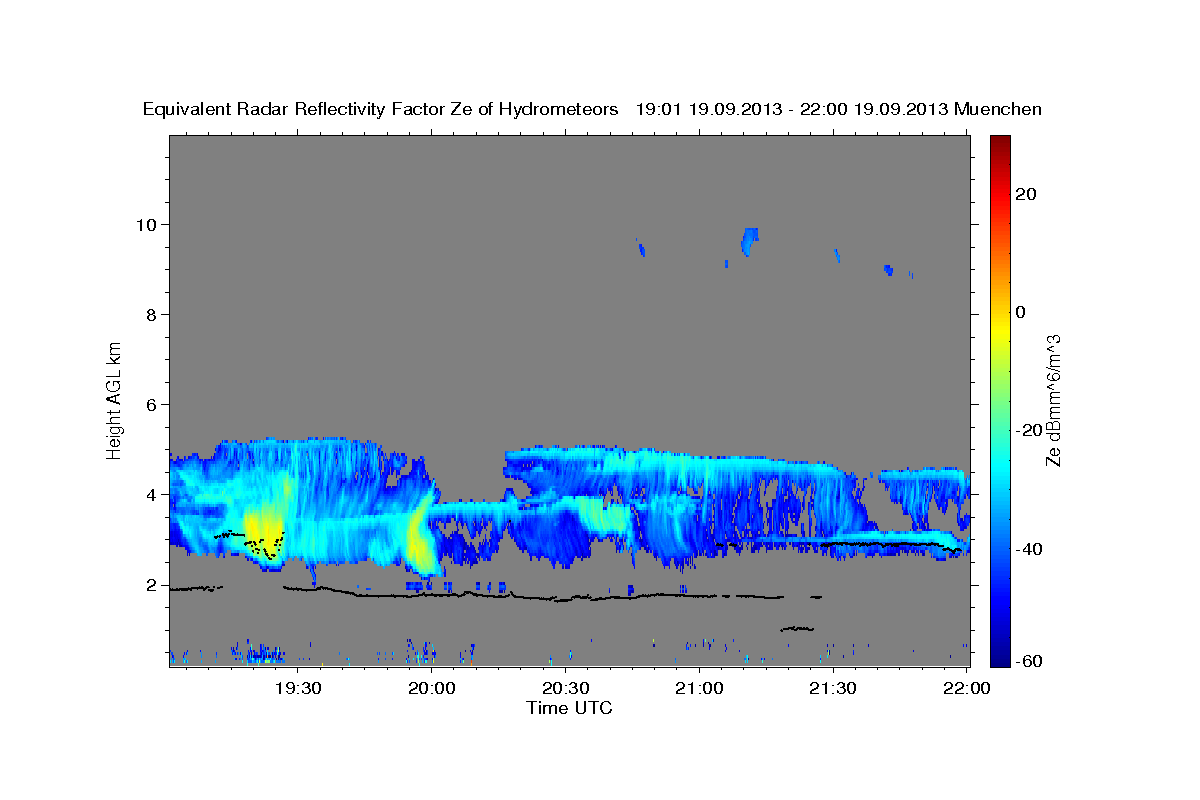Viewport: 1200px width, 800px height.
Task: Click the dark red top of the colorbar
Action: click(x=999, y=142)
